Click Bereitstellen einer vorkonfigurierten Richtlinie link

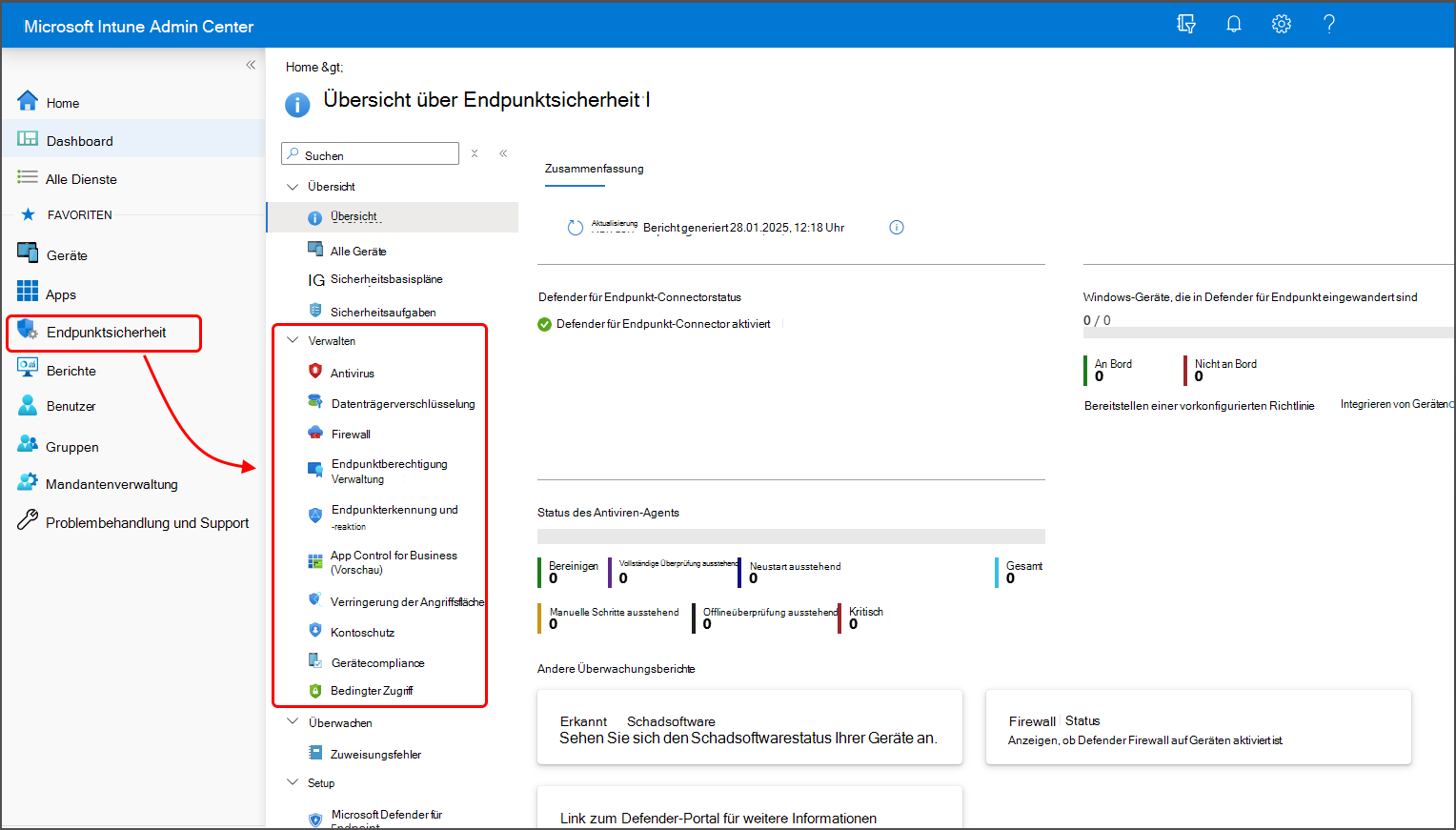coord(1200,406)
